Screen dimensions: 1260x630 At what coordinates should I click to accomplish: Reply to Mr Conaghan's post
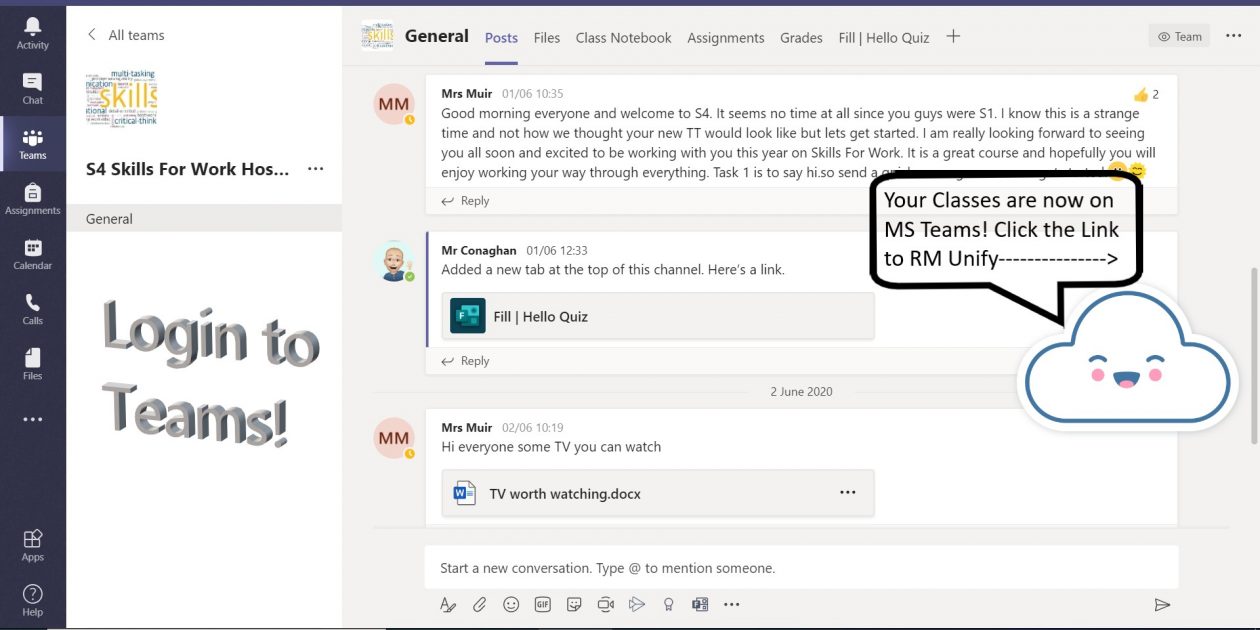point(466,361)
